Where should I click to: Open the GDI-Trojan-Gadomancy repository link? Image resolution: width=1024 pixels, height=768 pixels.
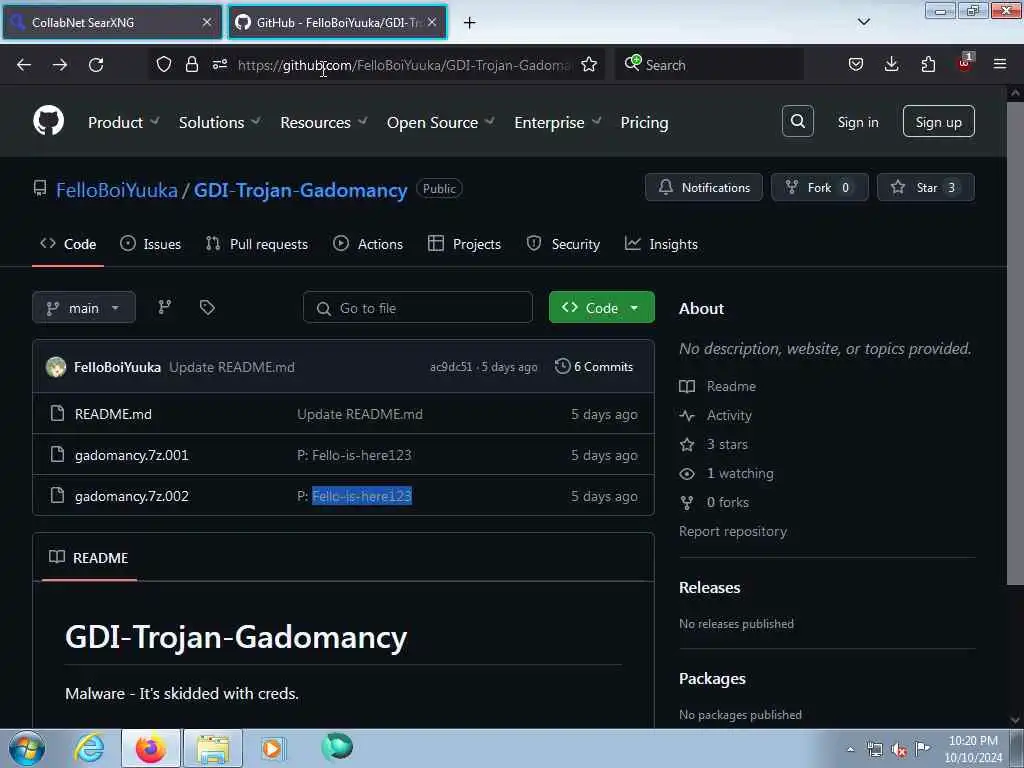300,190
